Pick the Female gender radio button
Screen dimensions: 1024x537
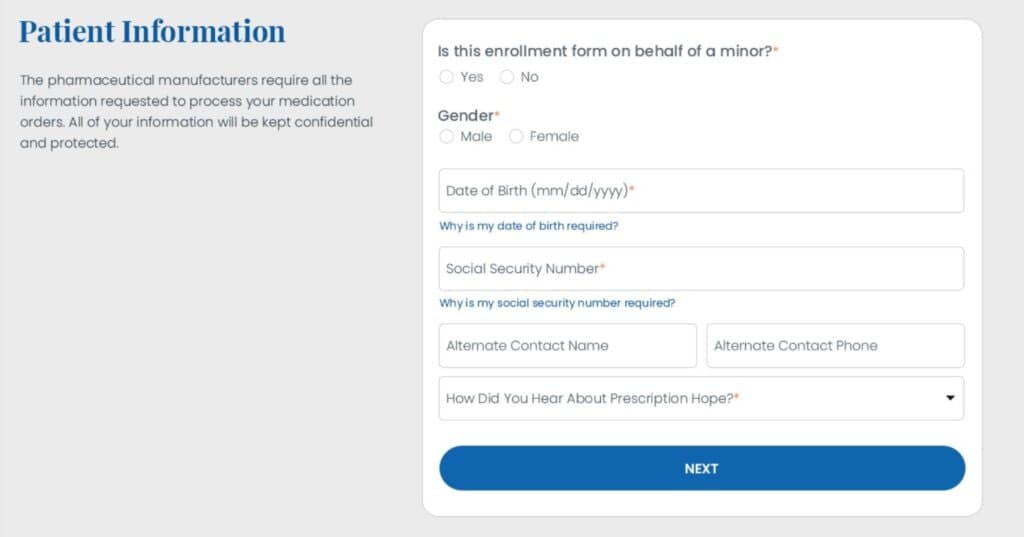coord(516,137)
